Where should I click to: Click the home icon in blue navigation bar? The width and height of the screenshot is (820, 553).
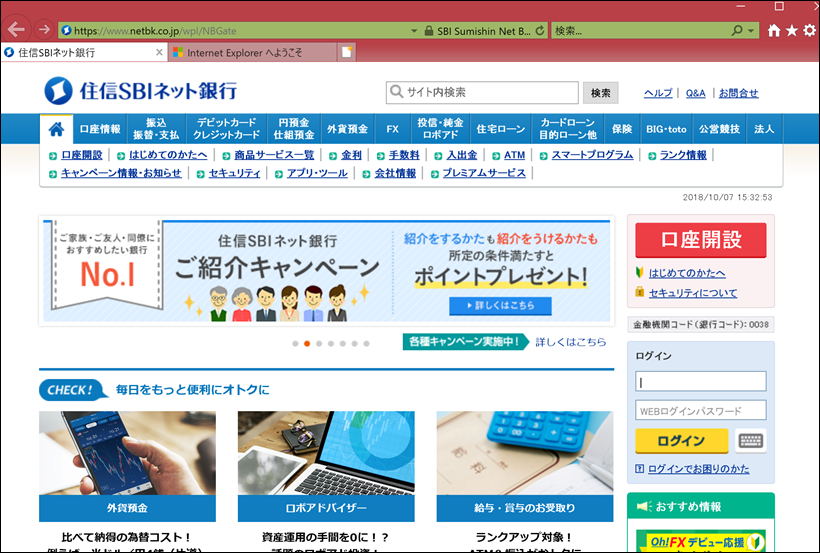[x=56, y=129]
